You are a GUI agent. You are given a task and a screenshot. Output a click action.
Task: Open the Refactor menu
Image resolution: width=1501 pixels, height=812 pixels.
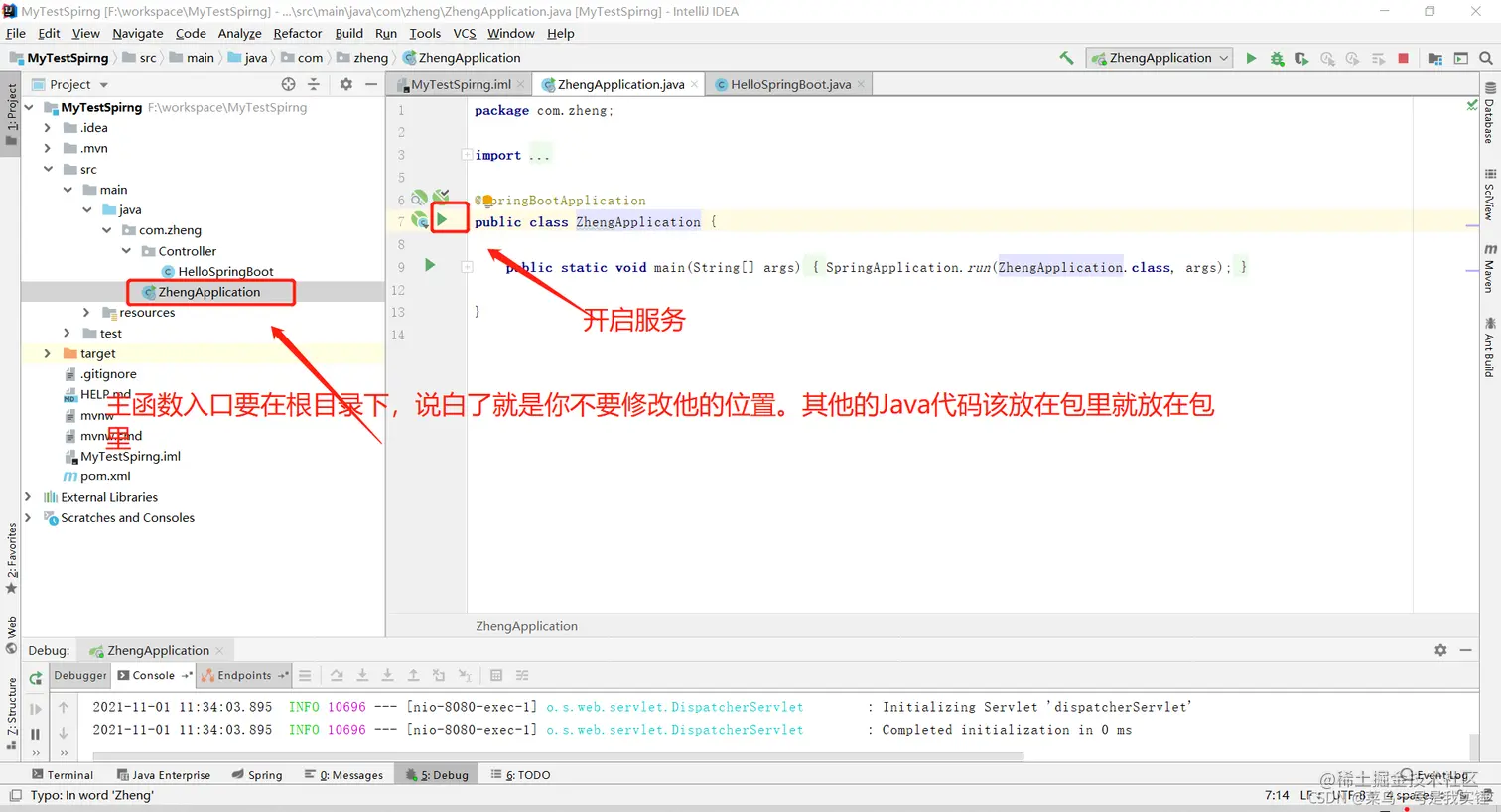coord(298,33)
